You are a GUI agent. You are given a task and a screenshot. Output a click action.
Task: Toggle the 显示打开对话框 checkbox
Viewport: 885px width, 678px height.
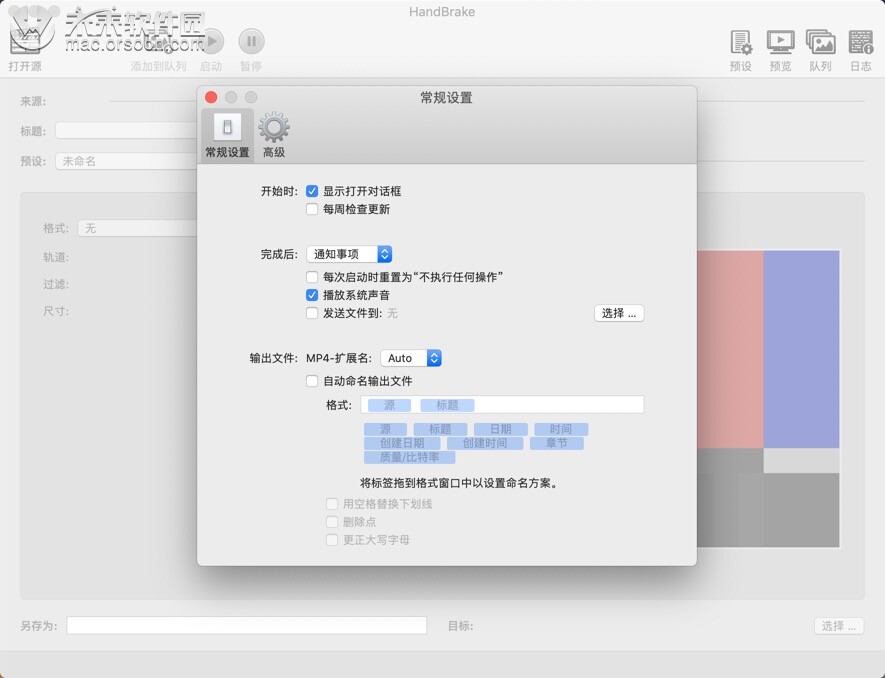tap(313, 190)
